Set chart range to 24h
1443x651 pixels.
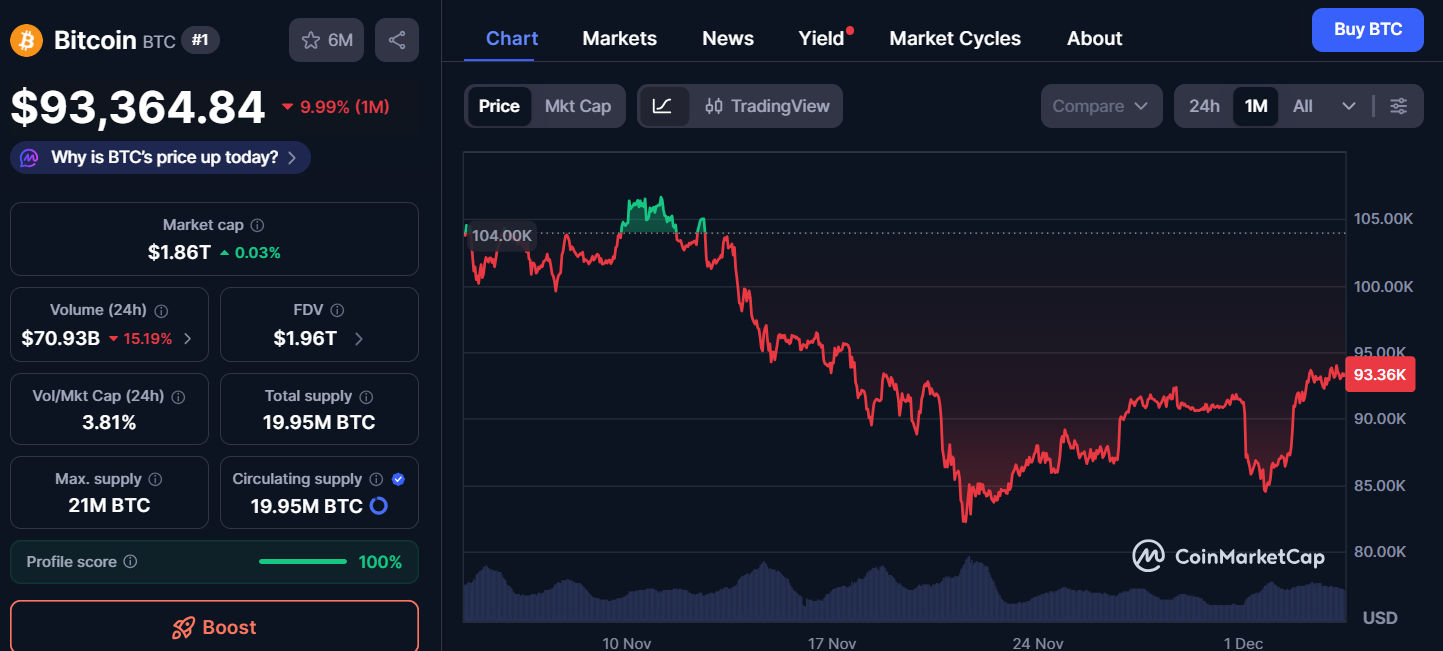pos(1204,106)
